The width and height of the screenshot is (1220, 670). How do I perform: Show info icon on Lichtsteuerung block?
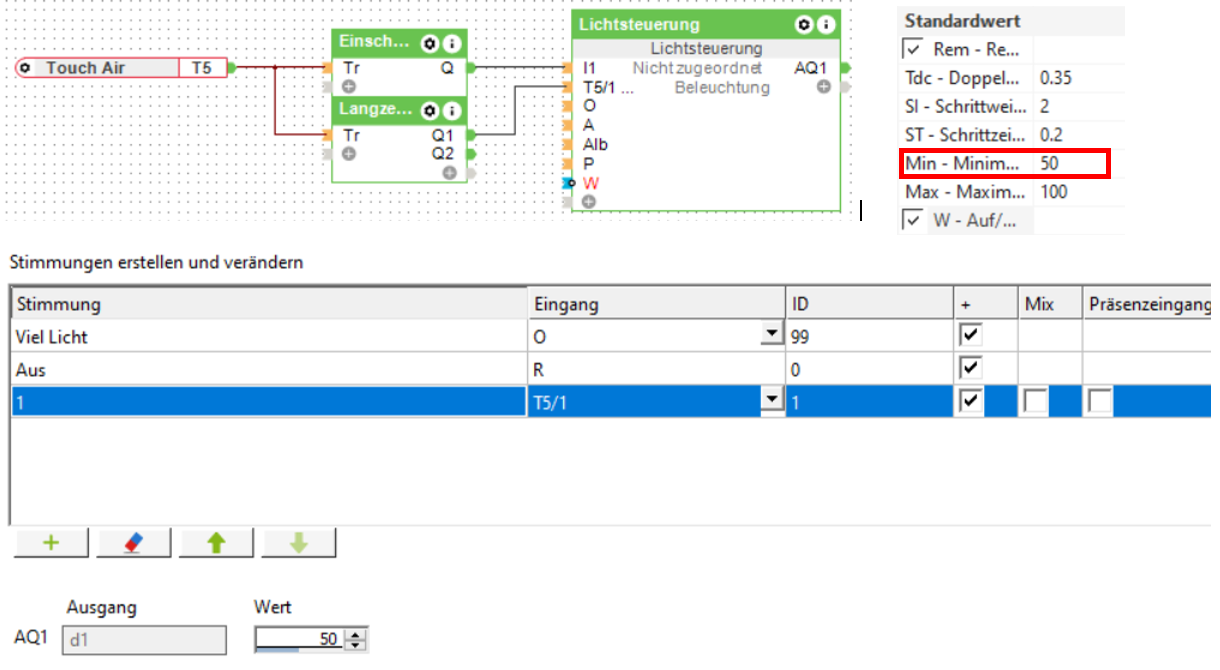pos(825,24)
